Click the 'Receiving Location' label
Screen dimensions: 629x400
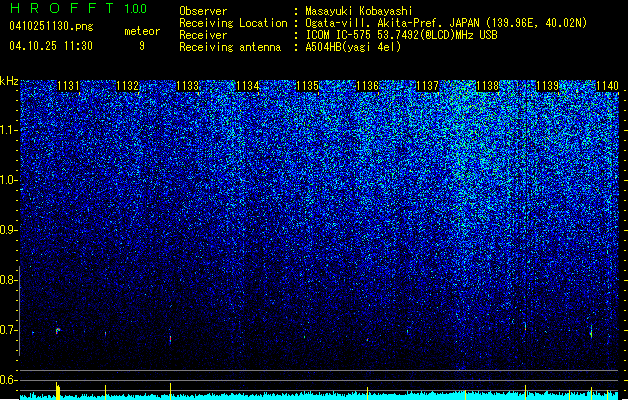(x=233, y=23)
